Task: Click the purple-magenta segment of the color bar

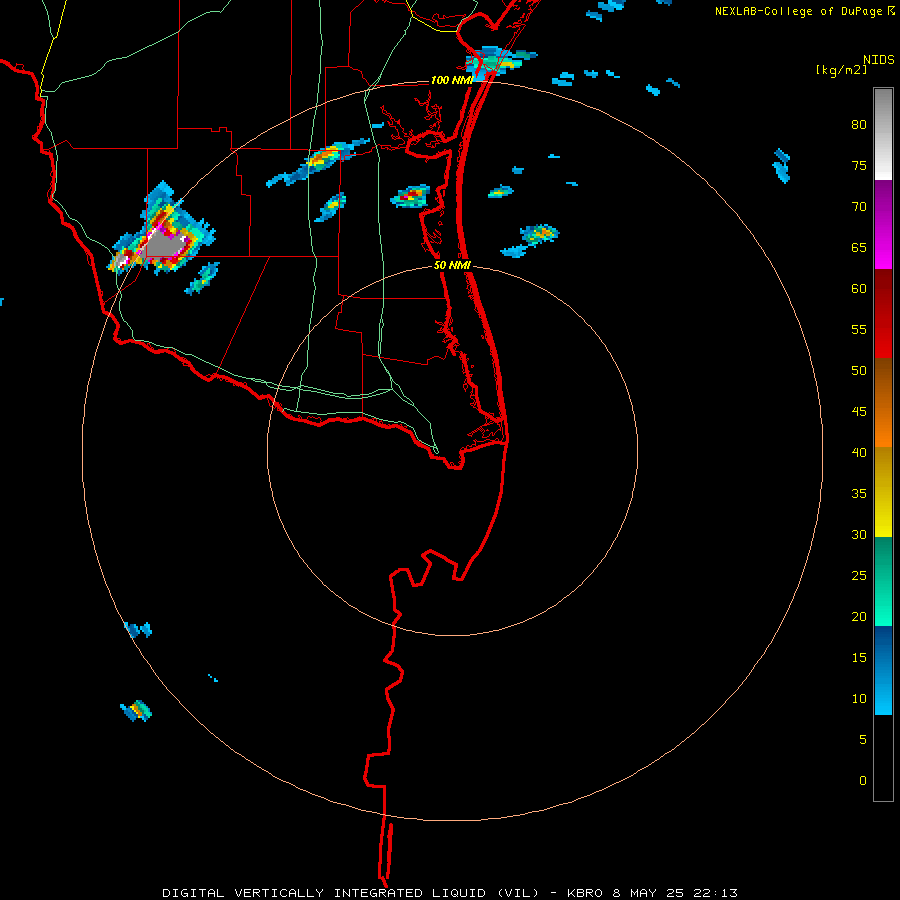Action: pos(883,225)
